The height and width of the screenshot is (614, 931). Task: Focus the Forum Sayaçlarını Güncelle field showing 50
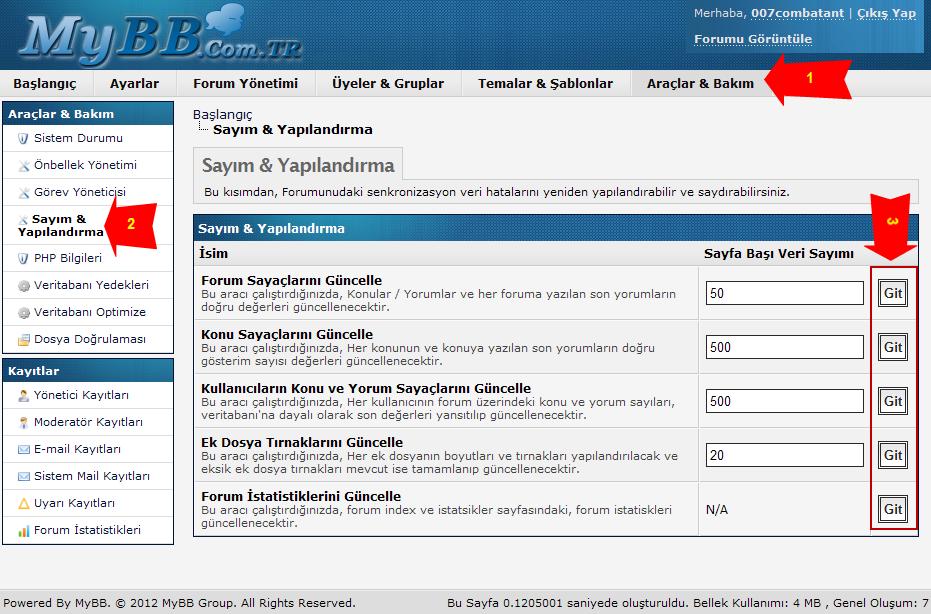tap(784, 293)
